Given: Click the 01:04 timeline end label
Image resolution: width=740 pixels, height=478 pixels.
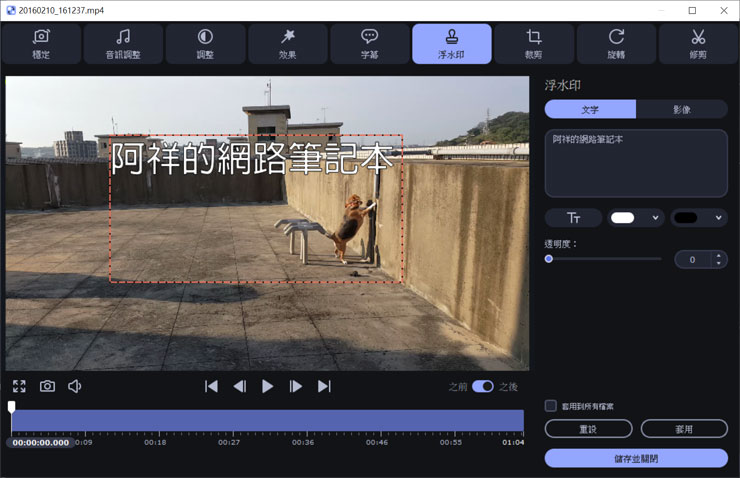Looking at the screenshot, I should tap(513, 443).
